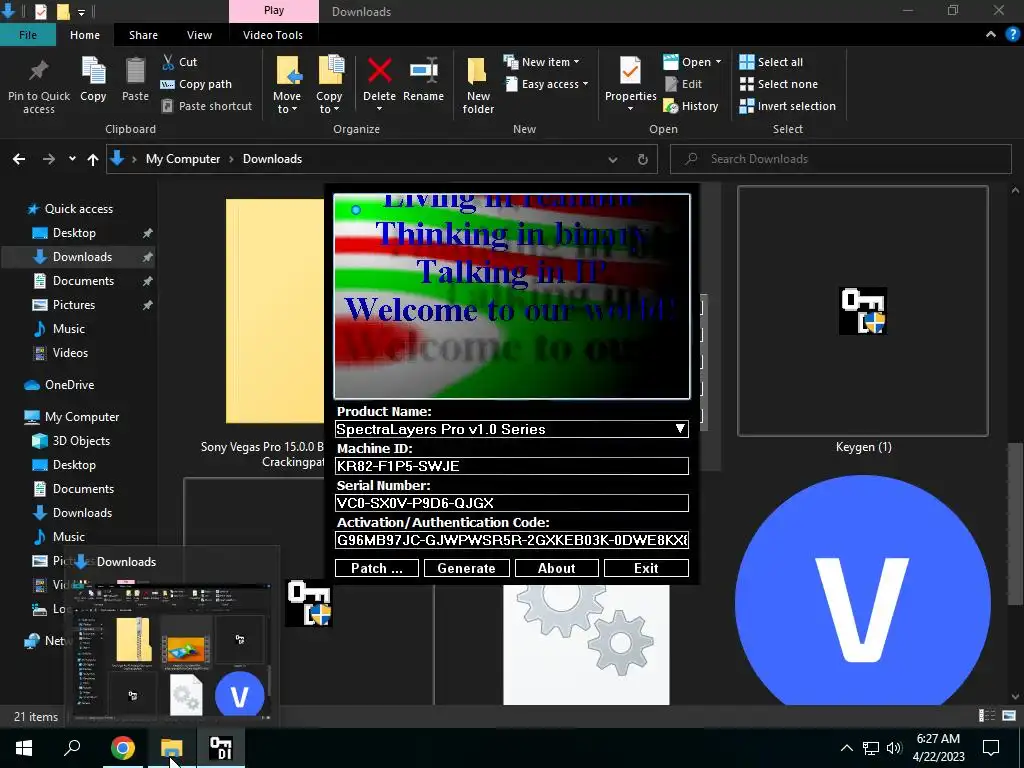Switch to View ribbon tab
The height and width of the screenshot is (768, 1024).
point(199,35)
